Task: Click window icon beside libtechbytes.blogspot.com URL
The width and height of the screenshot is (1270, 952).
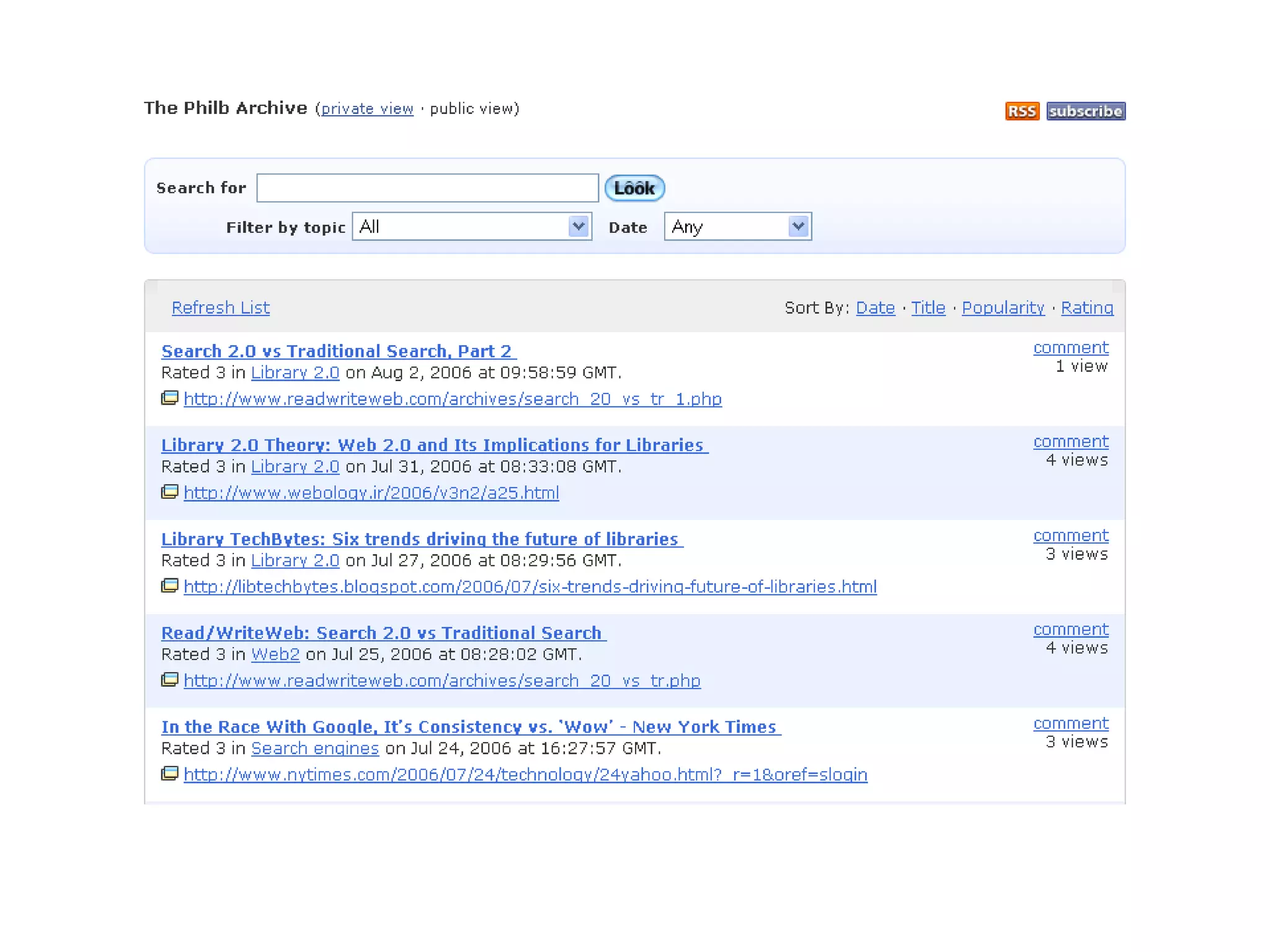Action: tap(169, 586)
